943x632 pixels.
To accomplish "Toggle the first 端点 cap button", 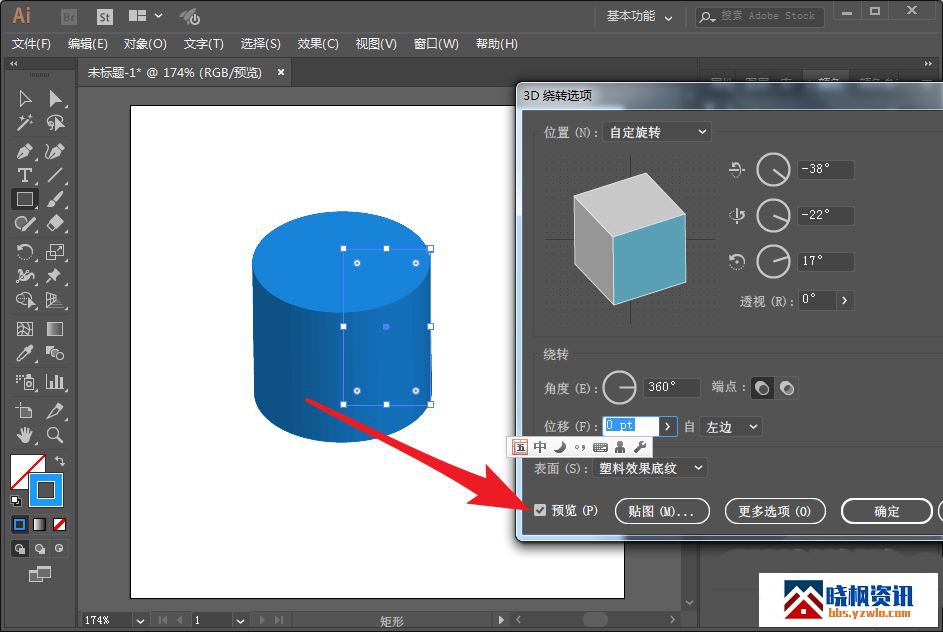I will click(762, 388).
